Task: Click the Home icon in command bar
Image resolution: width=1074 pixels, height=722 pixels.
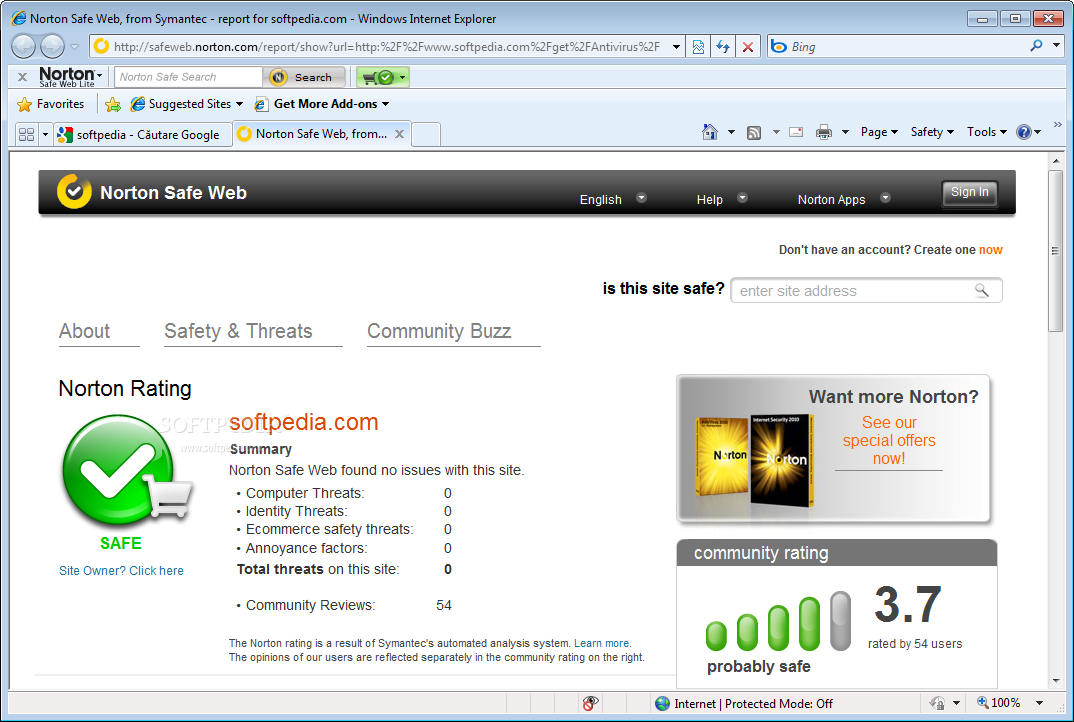Action: [x=710, y=132]
